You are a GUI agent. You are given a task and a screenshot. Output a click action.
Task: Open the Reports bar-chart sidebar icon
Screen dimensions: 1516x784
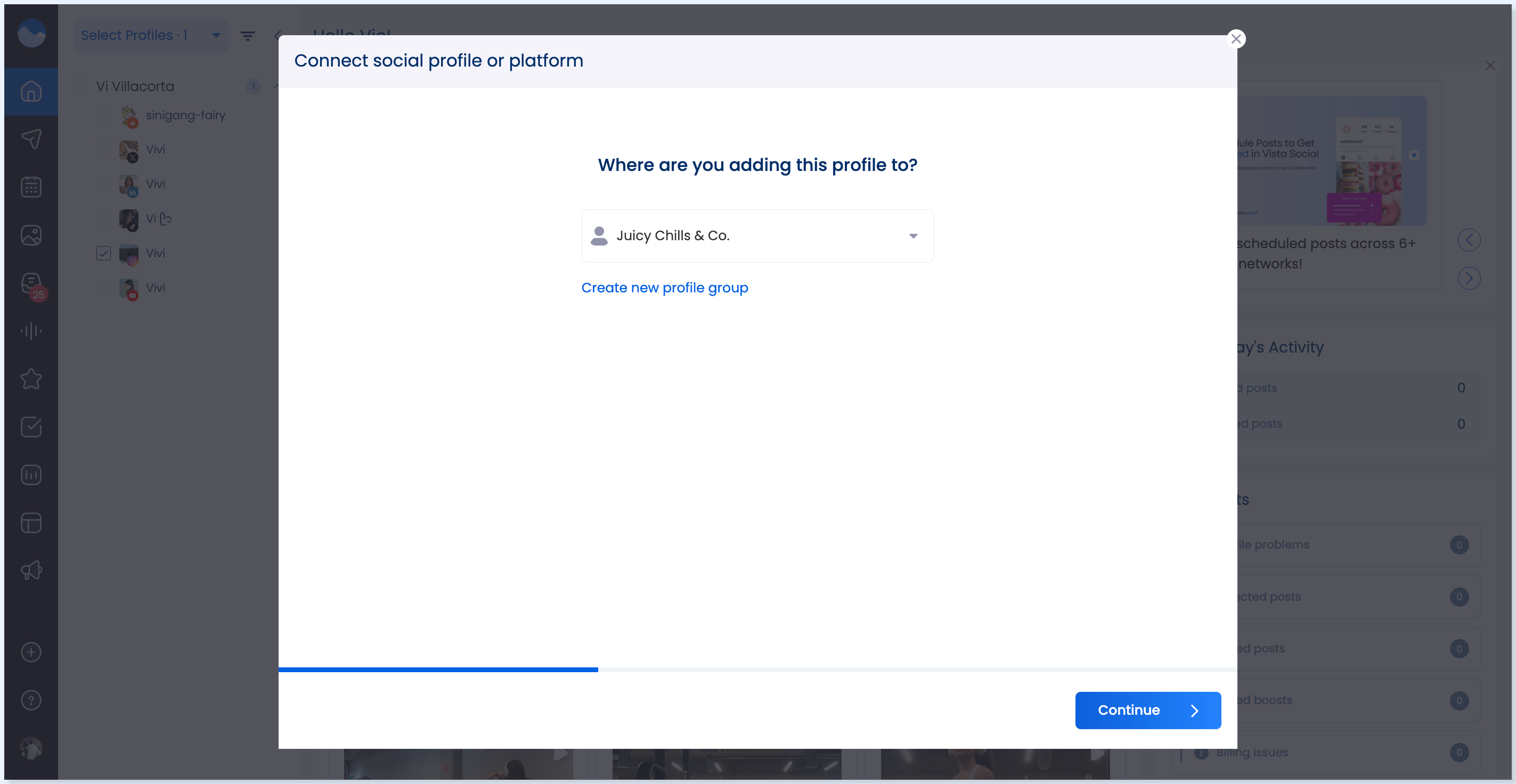tap(31, 475)
